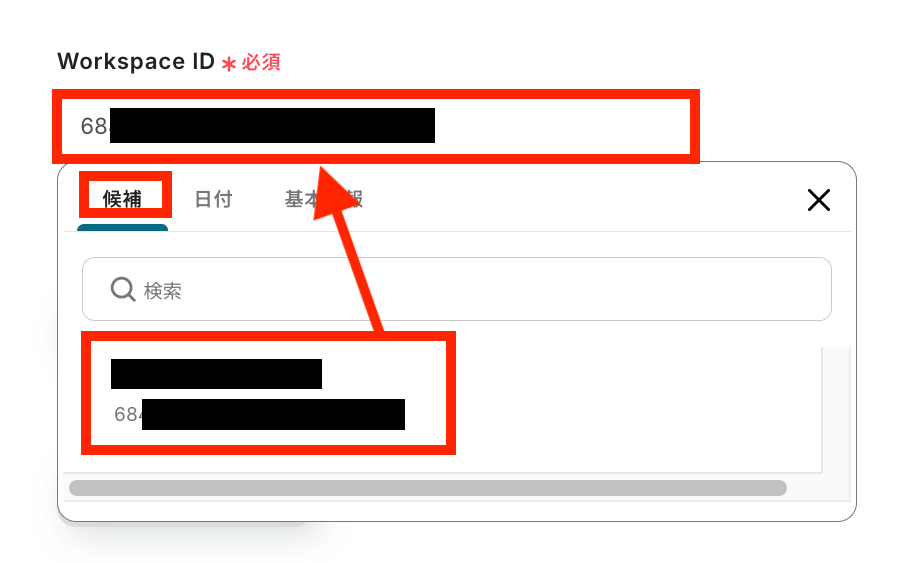This screenshot has height=563, width=897.
Task: Select the 候補 tab
Action: (x=122, y=199)
